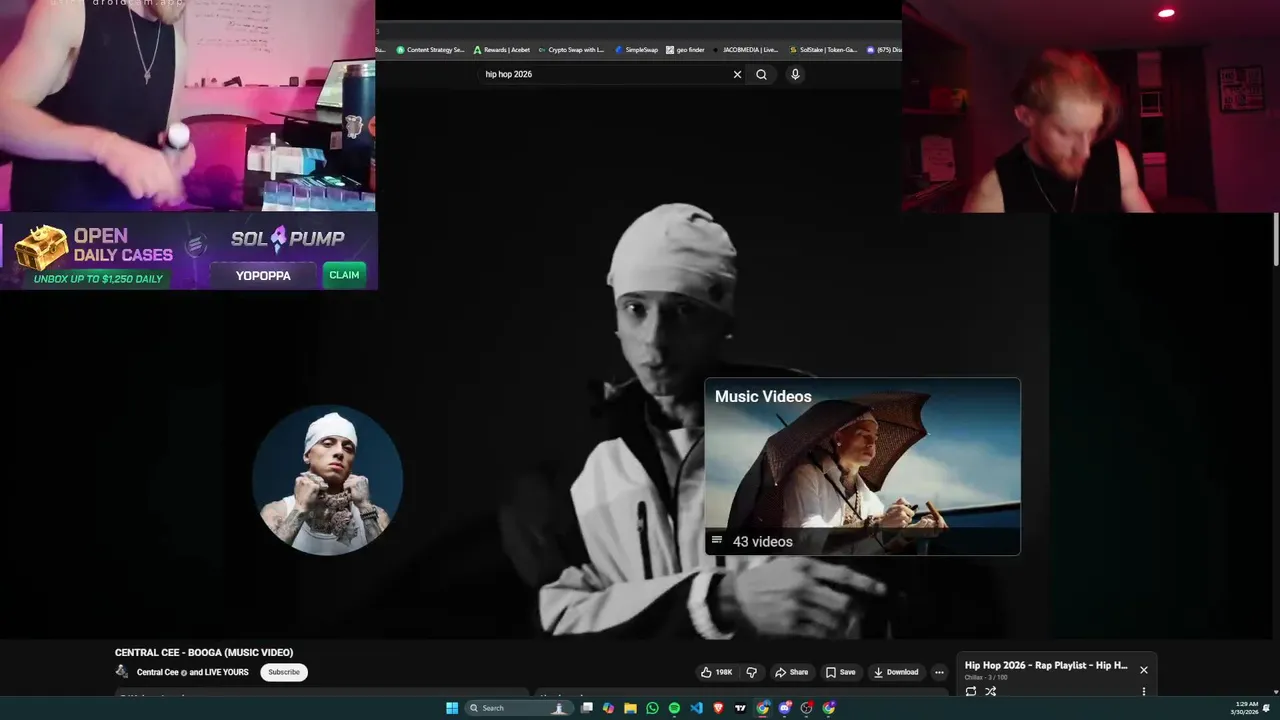Open the Music Videos playlist end card
The image size is (1280, 720).
point(862,466)
